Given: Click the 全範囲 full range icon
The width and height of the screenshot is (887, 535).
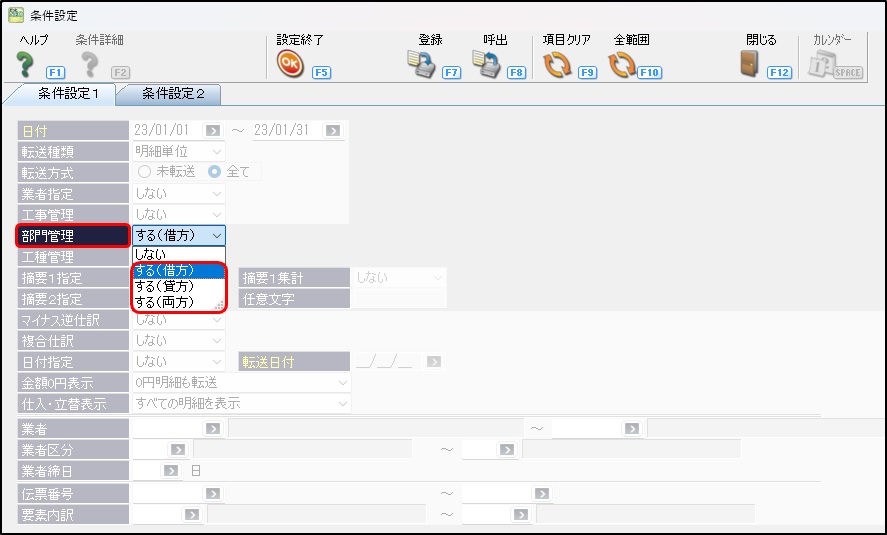Looking at the screenshot, I should tap(622, 65).
